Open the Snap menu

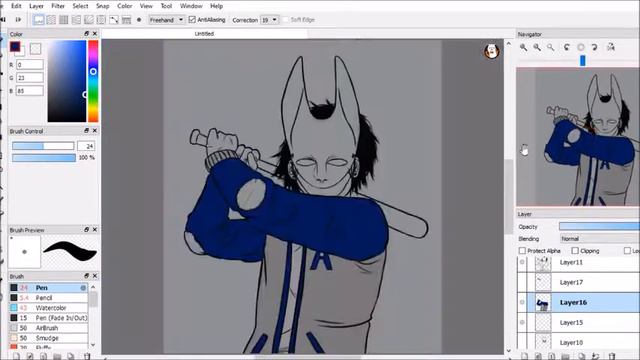point(102,6)
